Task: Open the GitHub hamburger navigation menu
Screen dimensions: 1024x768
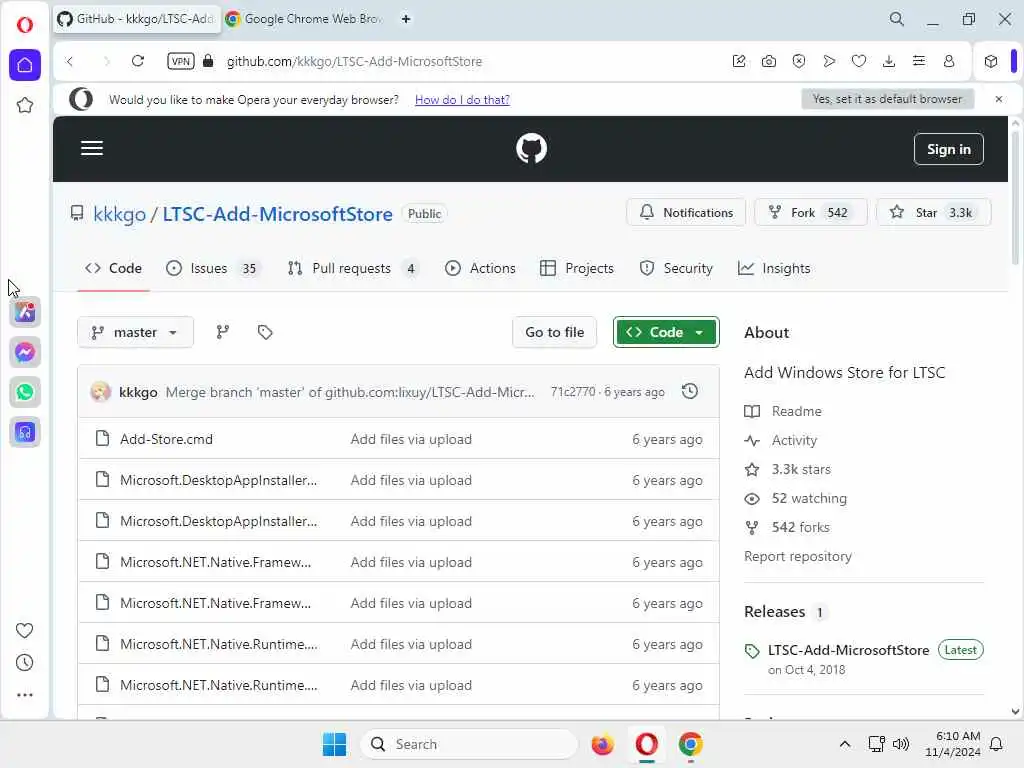Action: coord(92,148)
